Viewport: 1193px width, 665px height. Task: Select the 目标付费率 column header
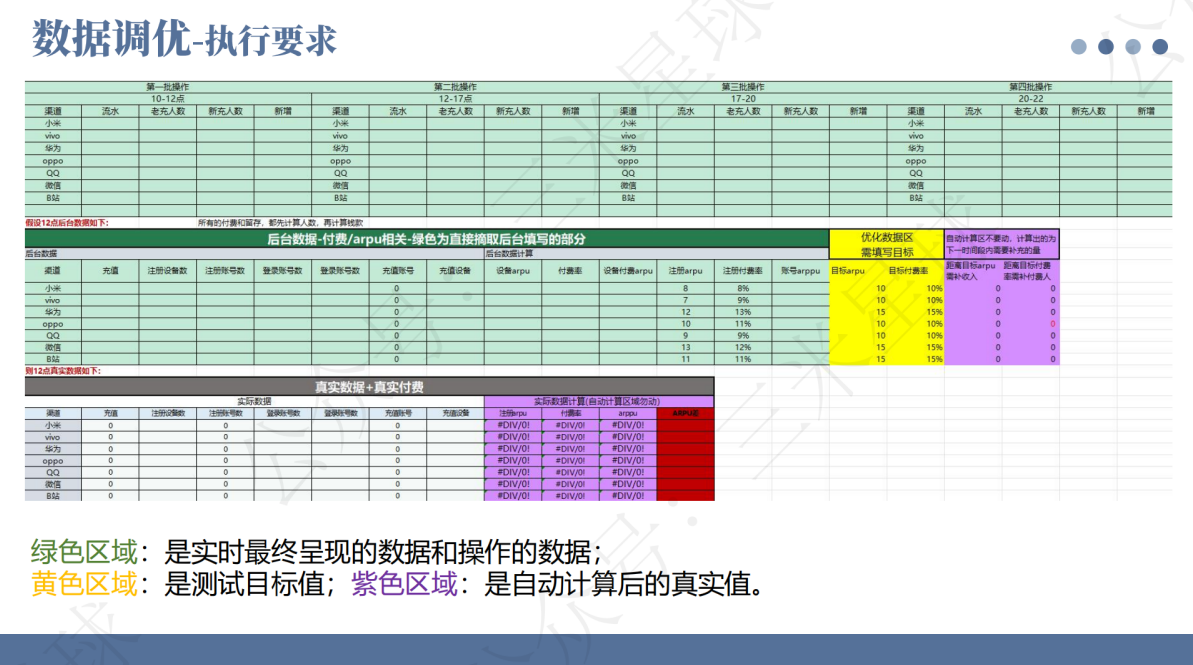pos(908,270)
